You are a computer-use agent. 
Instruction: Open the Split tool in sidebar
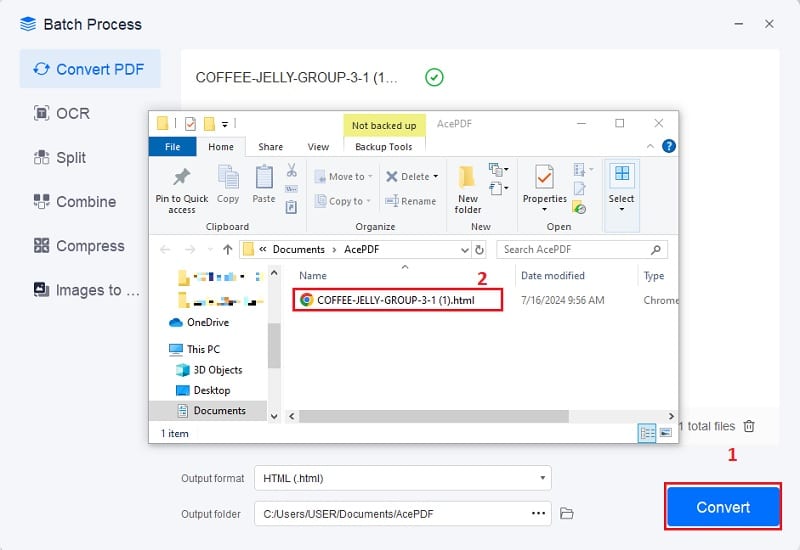pos(60,158)
